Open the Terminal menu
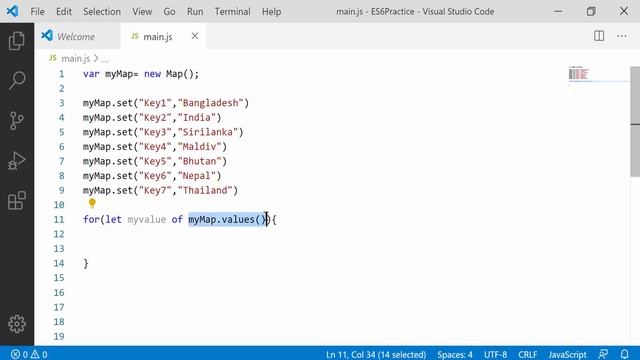This screenshot has width=640, height=360. [232, 11]
